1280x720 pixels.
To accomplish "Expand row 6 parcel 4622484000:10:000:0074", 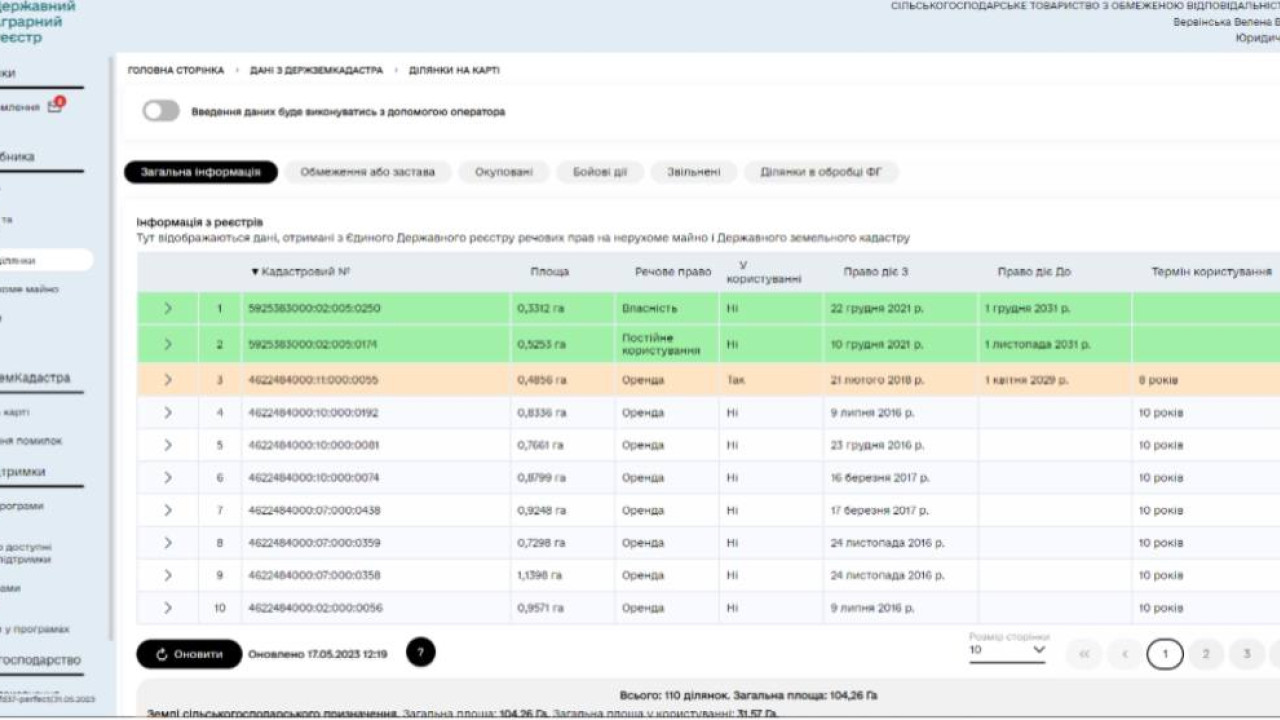I will tap(168, 478).
